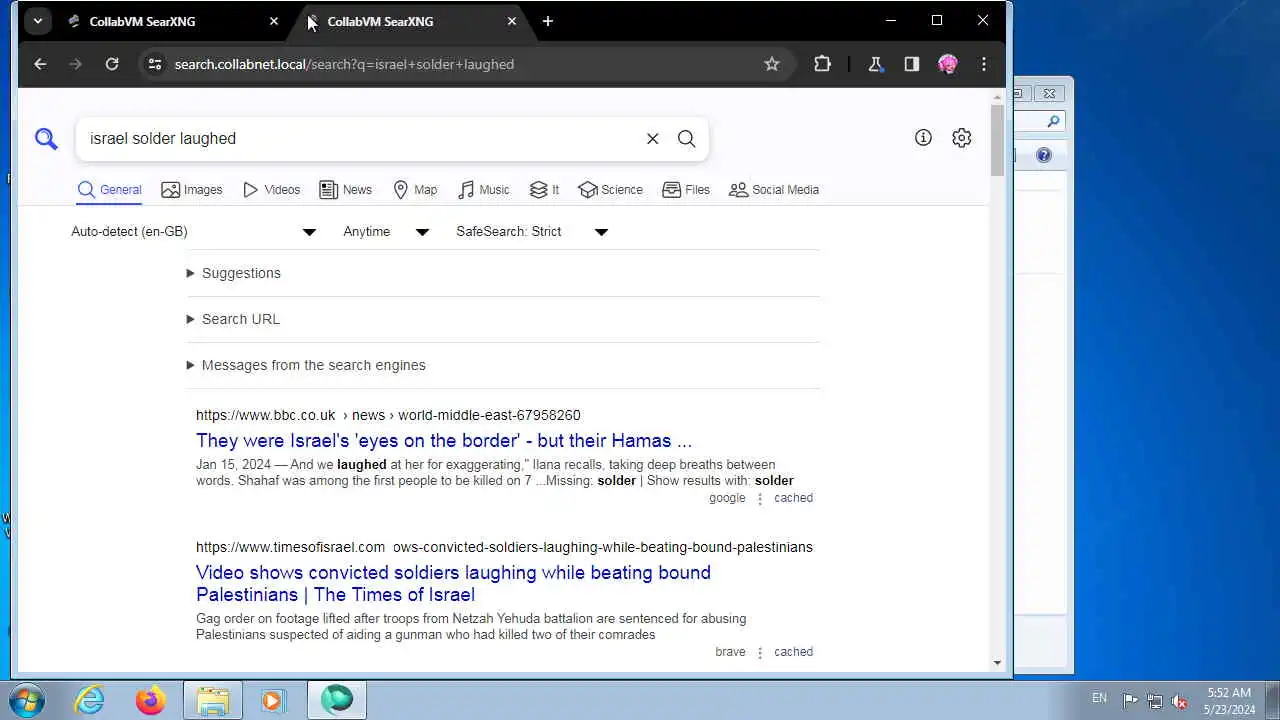Click the browser address bar URL

click(344, 64)
